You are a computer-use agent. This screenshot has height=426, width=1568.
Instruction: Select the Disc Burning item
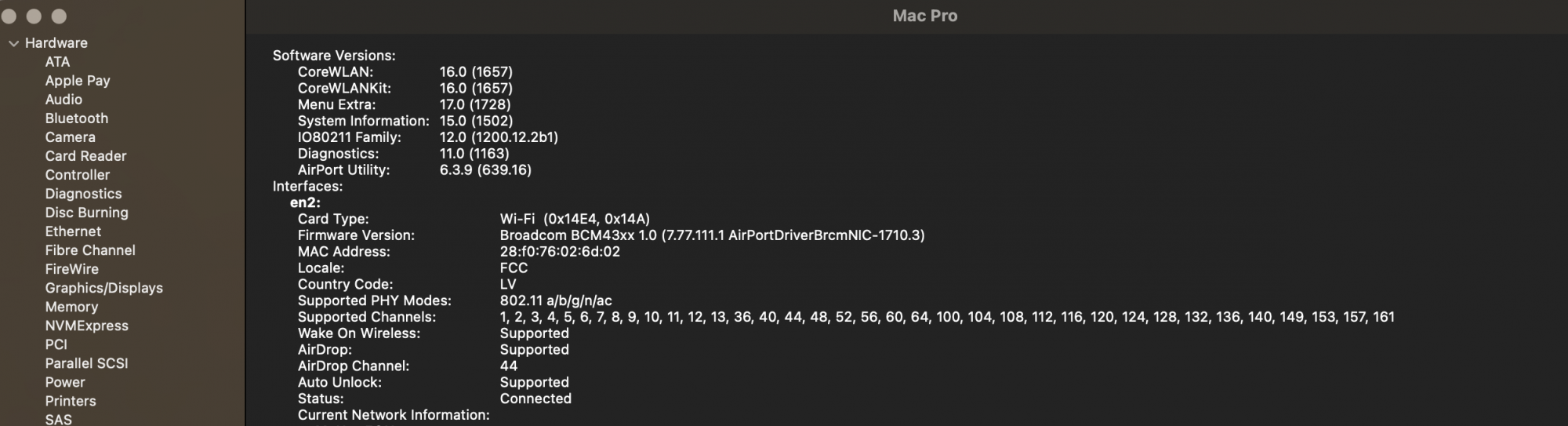click(x=86, y=213)
